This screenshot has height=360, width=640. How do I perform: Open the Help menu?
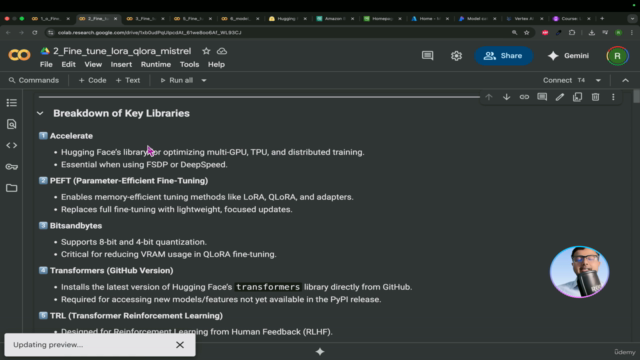click(x=216, y=64)
